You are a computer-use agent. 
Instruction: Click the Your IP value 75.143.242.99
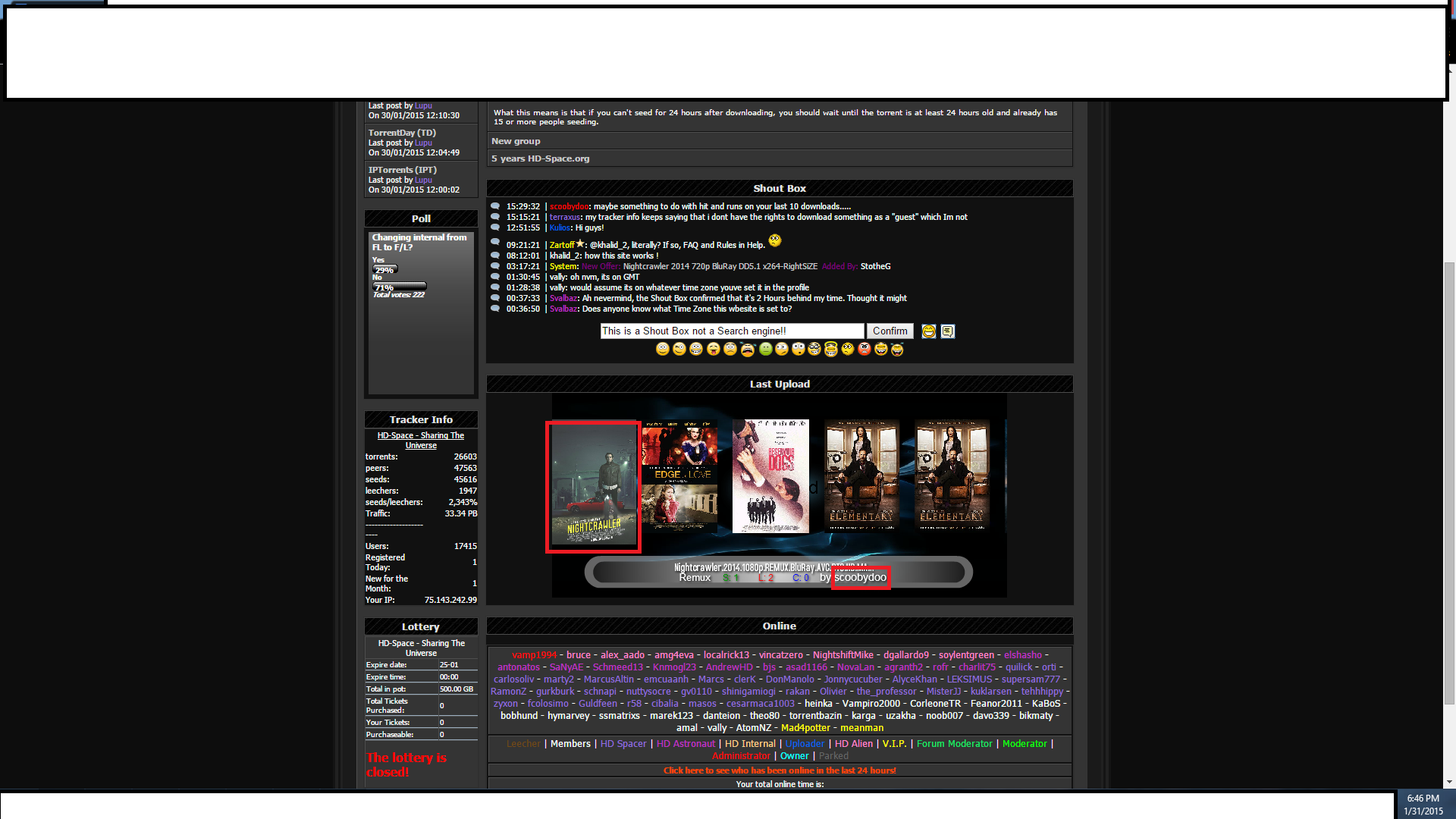(x=450, y=600)
